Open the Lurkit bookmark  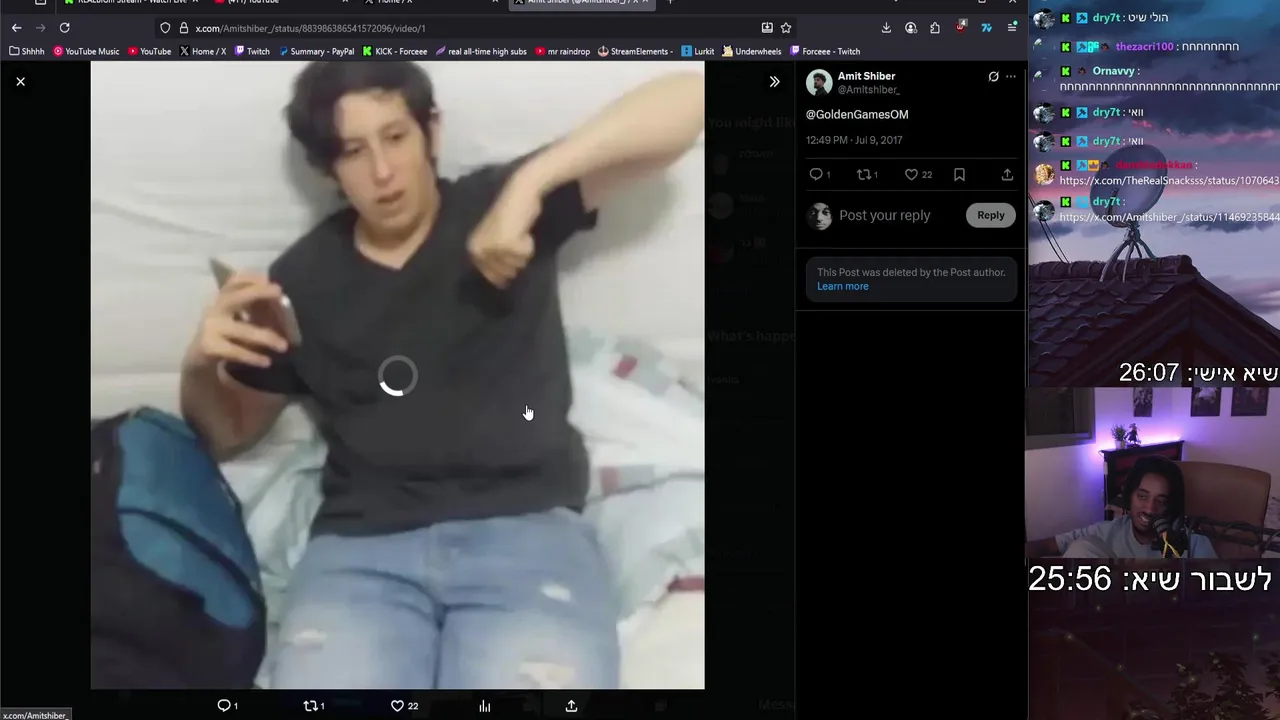tap(698, 51)
